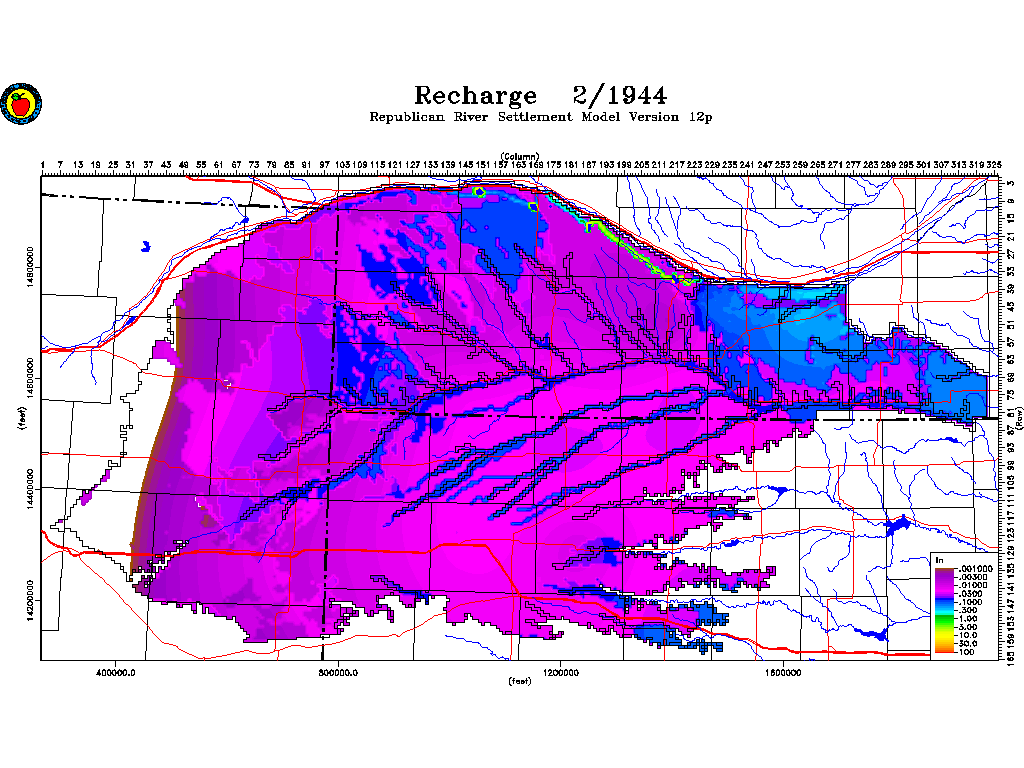
Task: Click the legend value '10.0'
Action: point(967,635)
